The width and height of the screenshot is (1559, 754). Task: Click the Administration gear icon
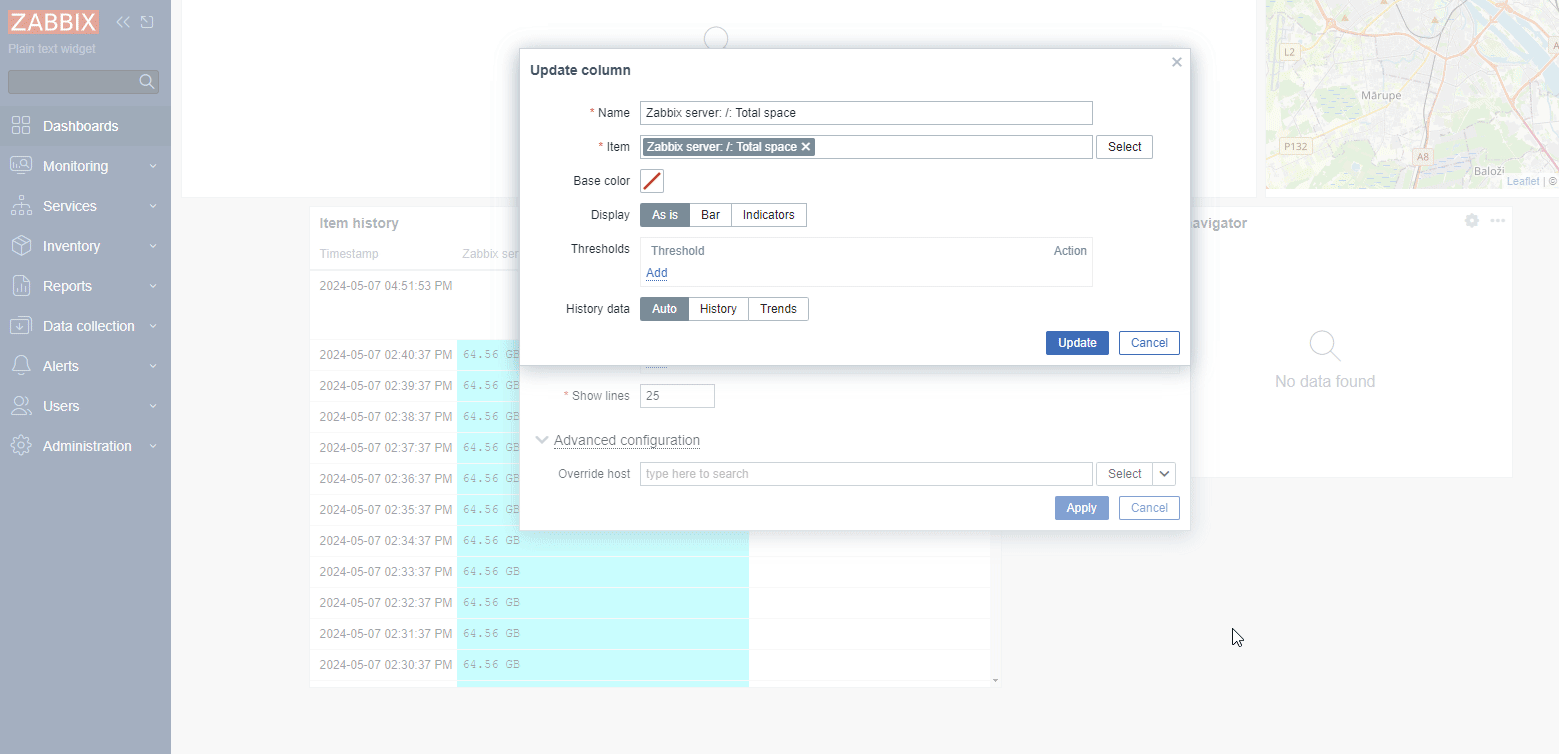click(21, 446)
